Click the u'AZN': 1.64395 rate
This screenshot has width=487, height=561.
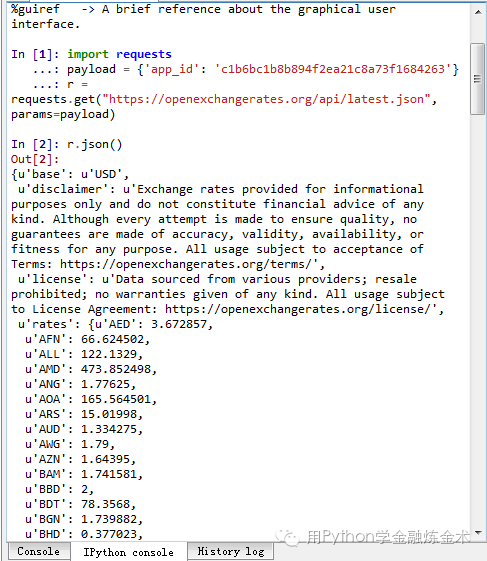tap(80, 459)
